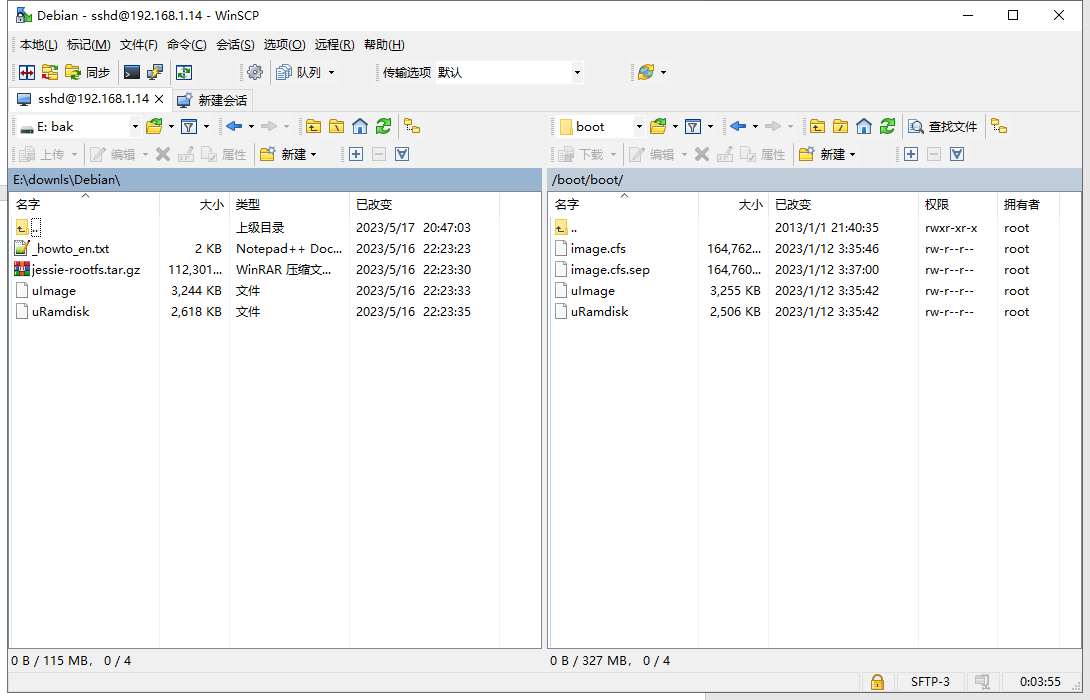Sort remote files by 权限 column header
1090x700 pixels.
937,204
